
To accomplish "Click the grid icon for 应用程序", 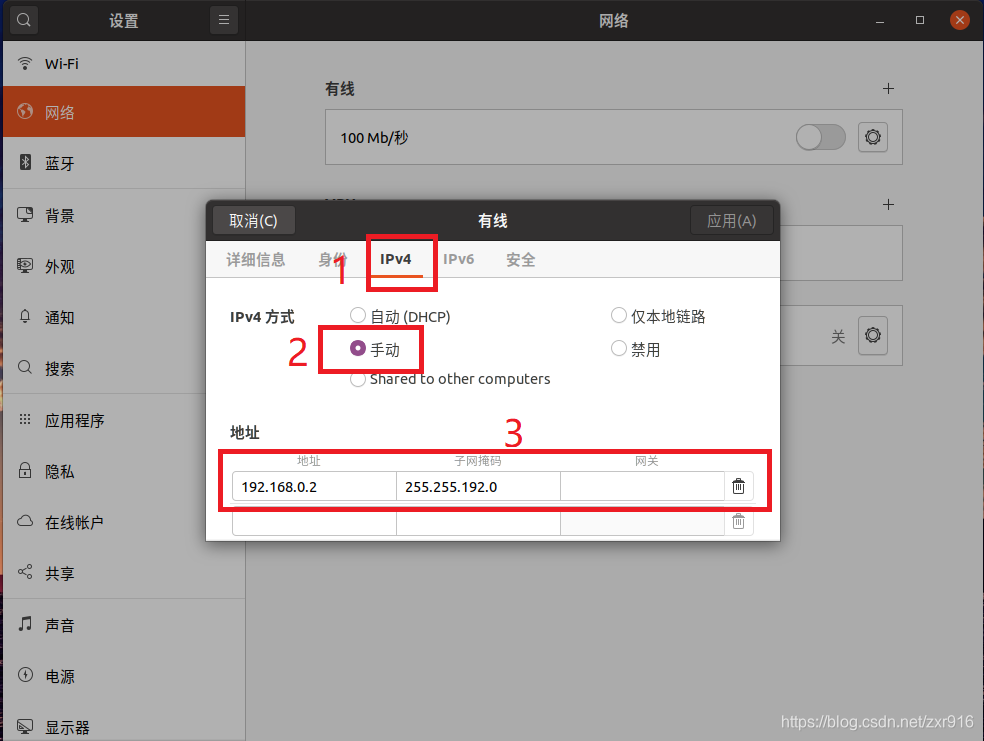I will coord(24,418).
